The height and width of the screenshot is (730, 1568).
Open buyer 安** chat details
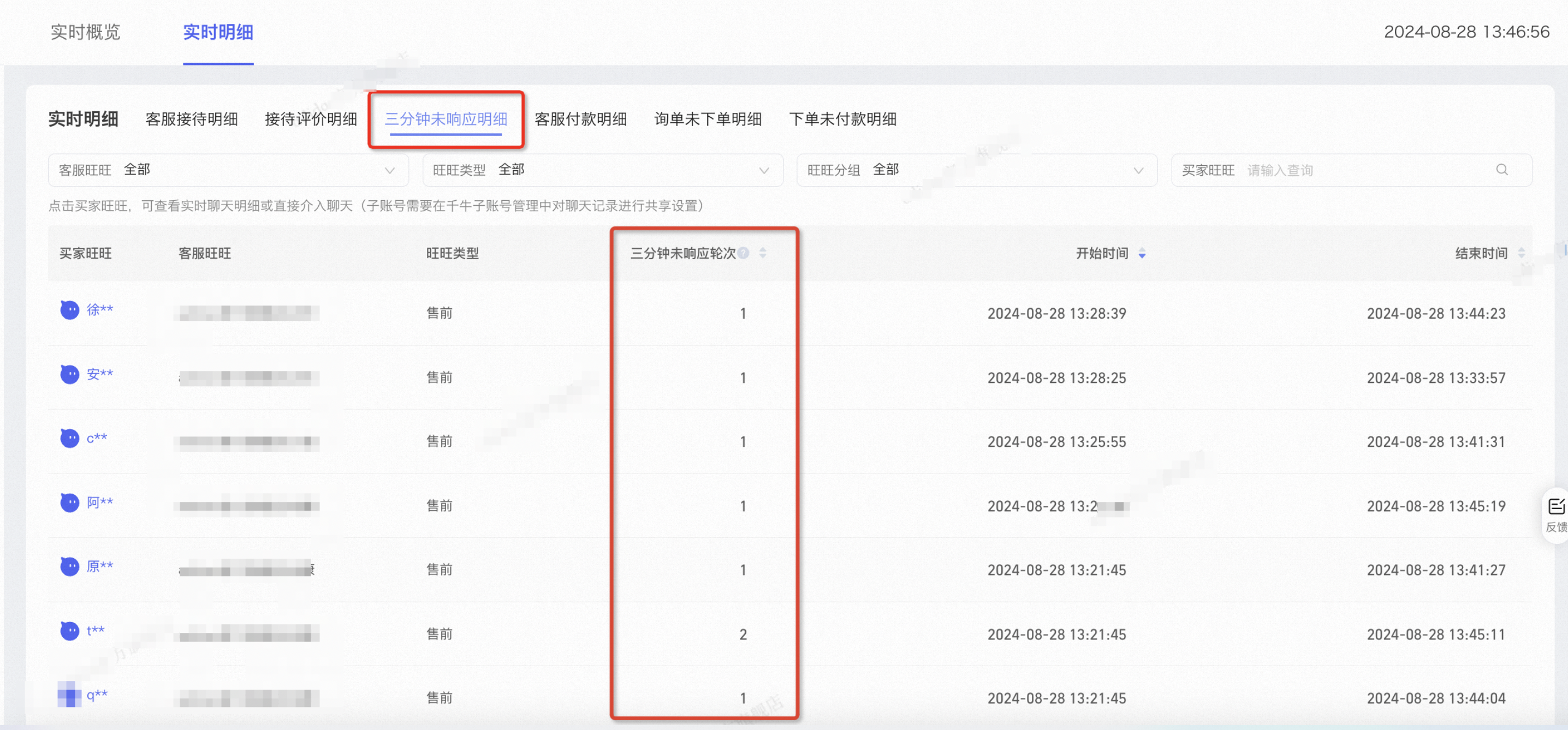pos(100,374)
